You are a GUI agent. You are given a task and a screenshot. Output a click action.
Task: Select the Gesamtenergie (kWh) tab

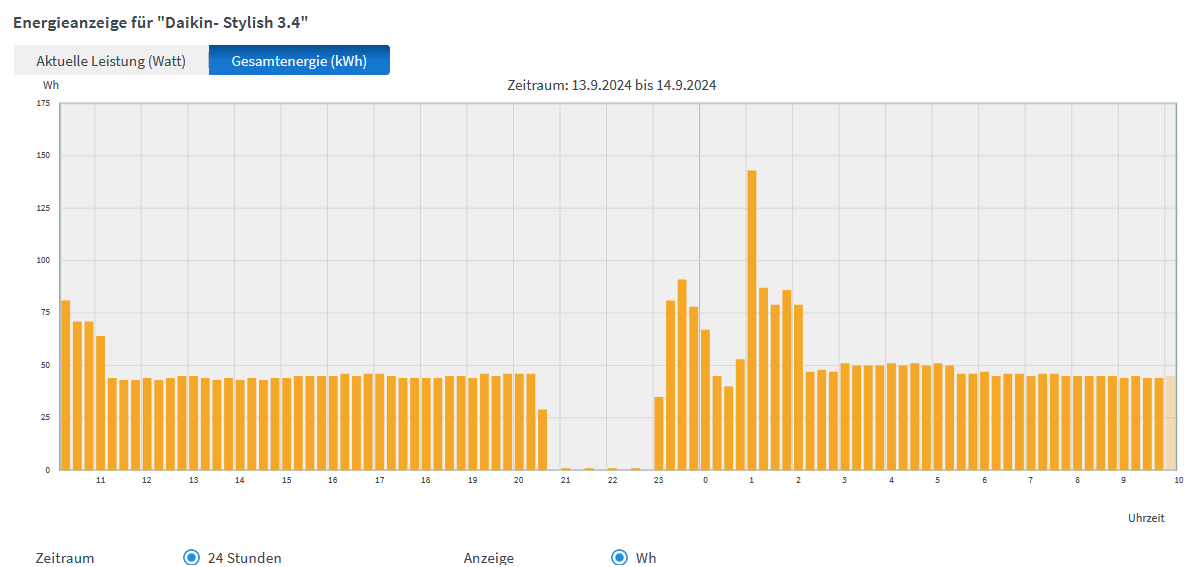click(299, 61)
